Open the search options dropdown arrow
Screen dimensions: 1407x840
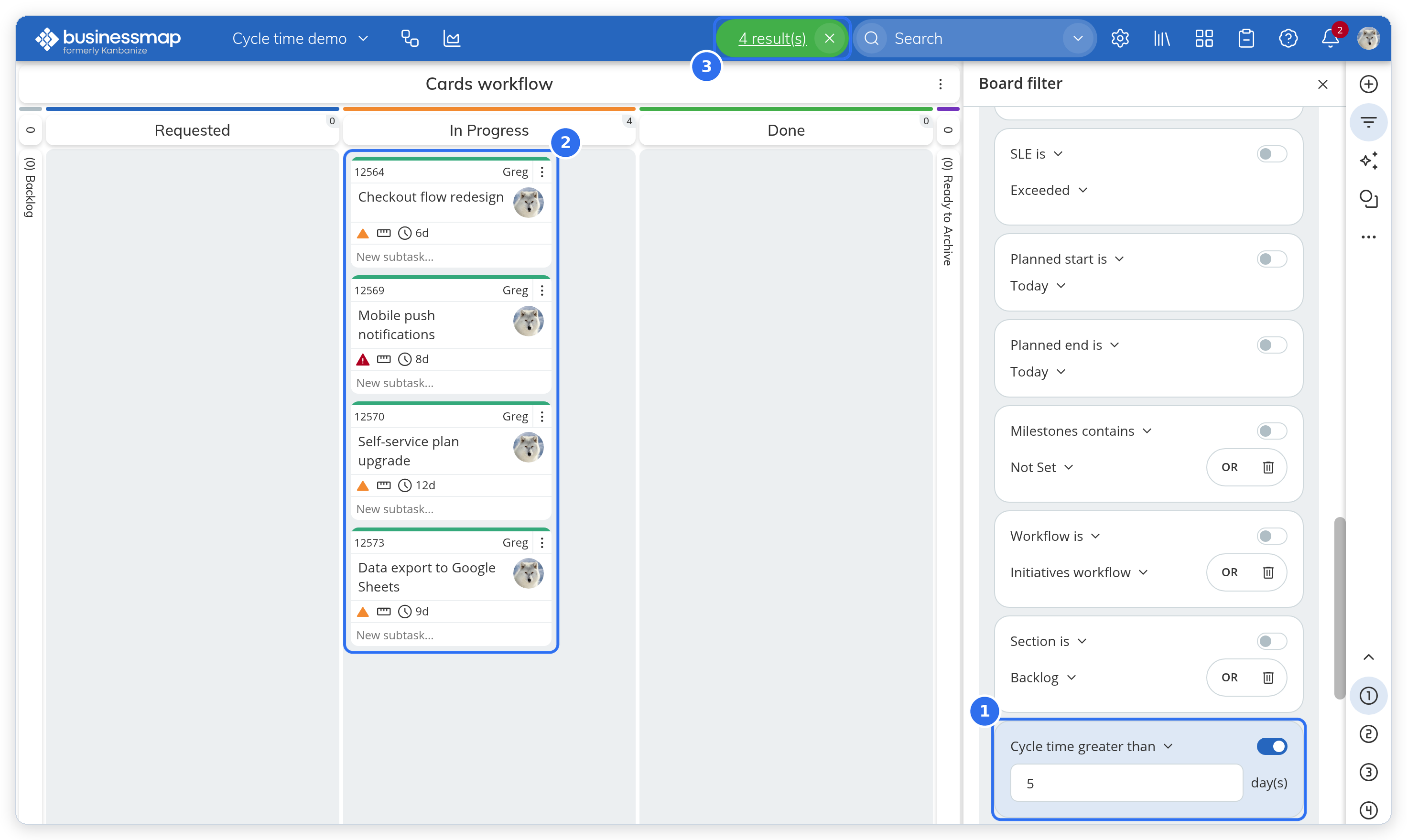tap(1077, 39)
